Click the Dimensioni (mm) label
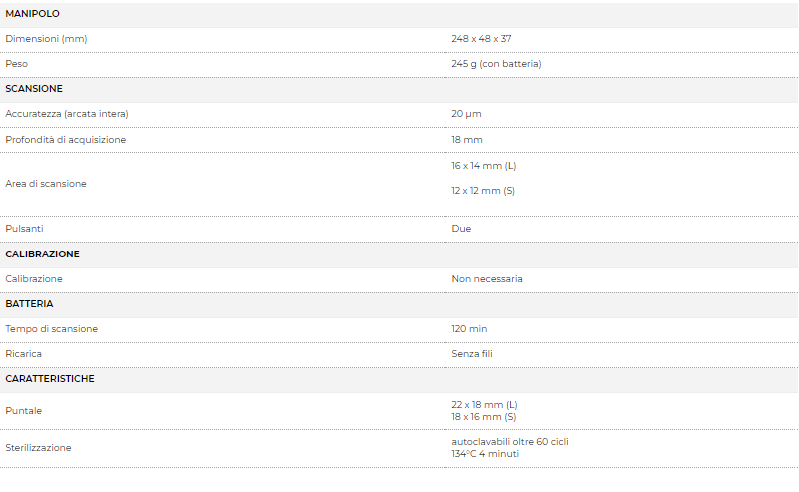The image size is (799, 492). [46, 39]
